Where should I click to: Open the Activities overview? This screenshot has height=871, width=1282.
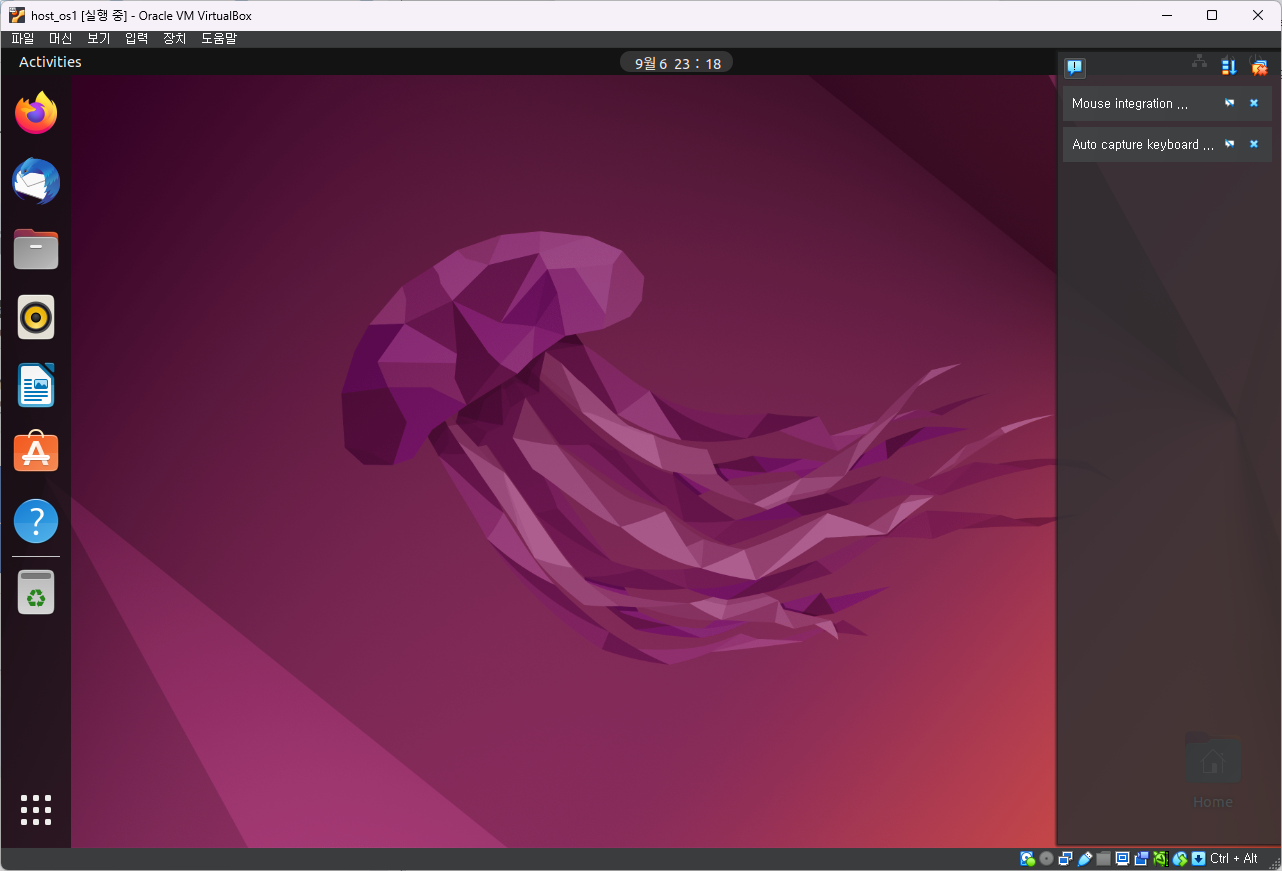50,62
